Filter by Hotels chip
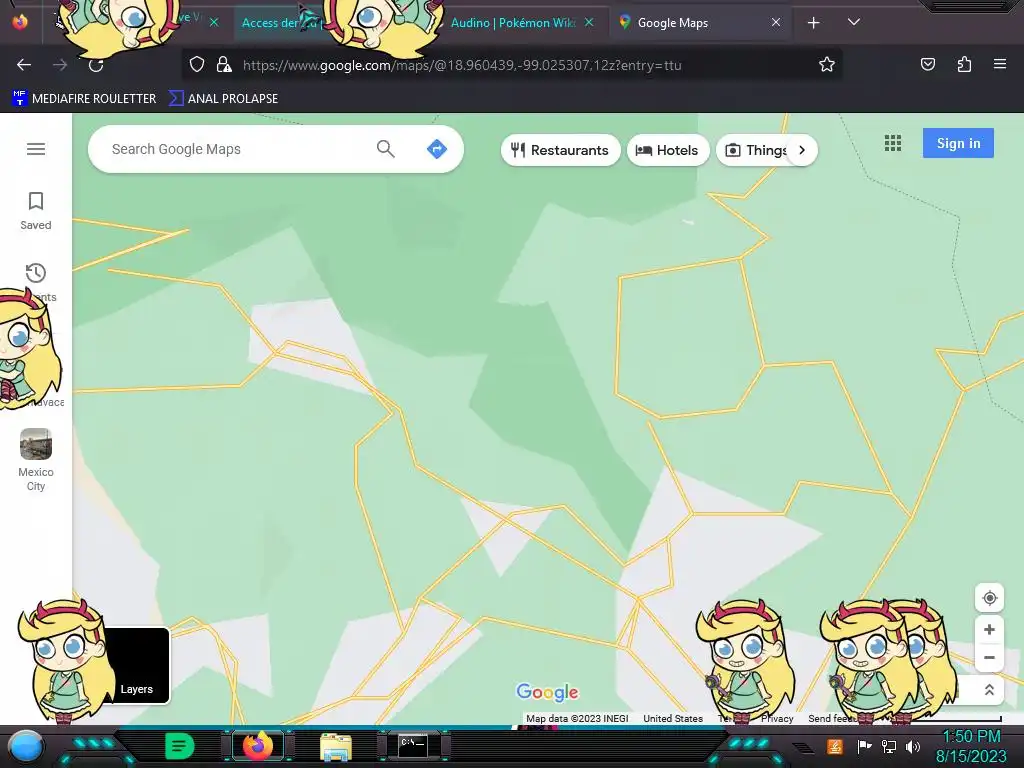The height and width of the screenshot is (768, 1024). pos(667,150)
